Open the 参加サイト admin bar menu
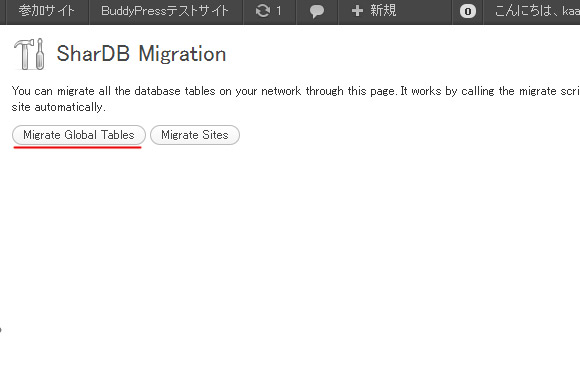This screenshot has height=380, width=580. coord(47,11)
